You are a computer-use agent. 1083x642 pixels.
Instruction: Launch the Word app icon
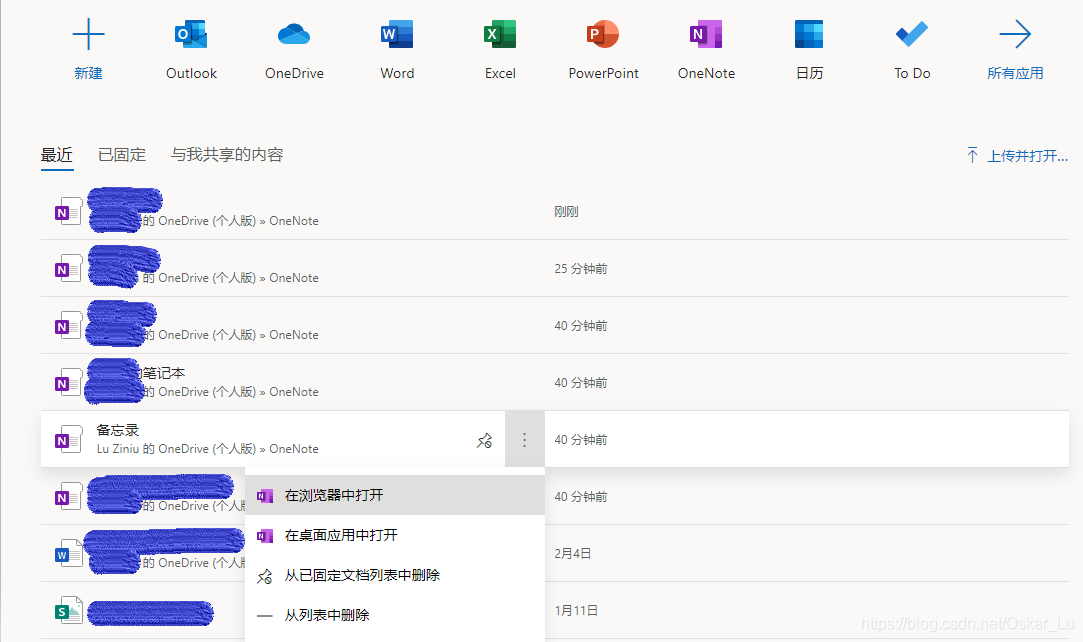pos(397,35)
